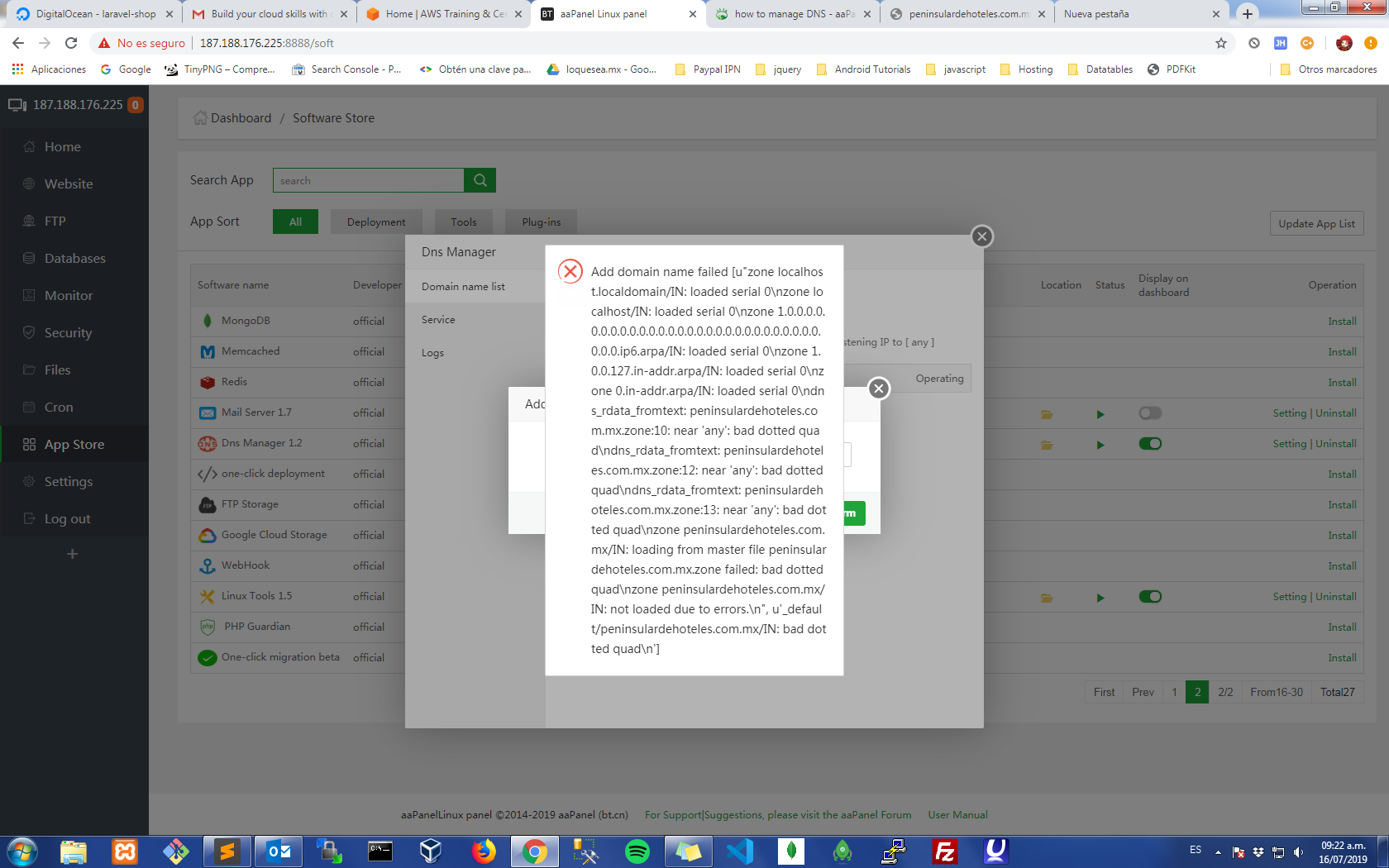1389x868 pixels.
Task: Expand the Otros marcadores bookmarks folder
Action: point(1328,69)
